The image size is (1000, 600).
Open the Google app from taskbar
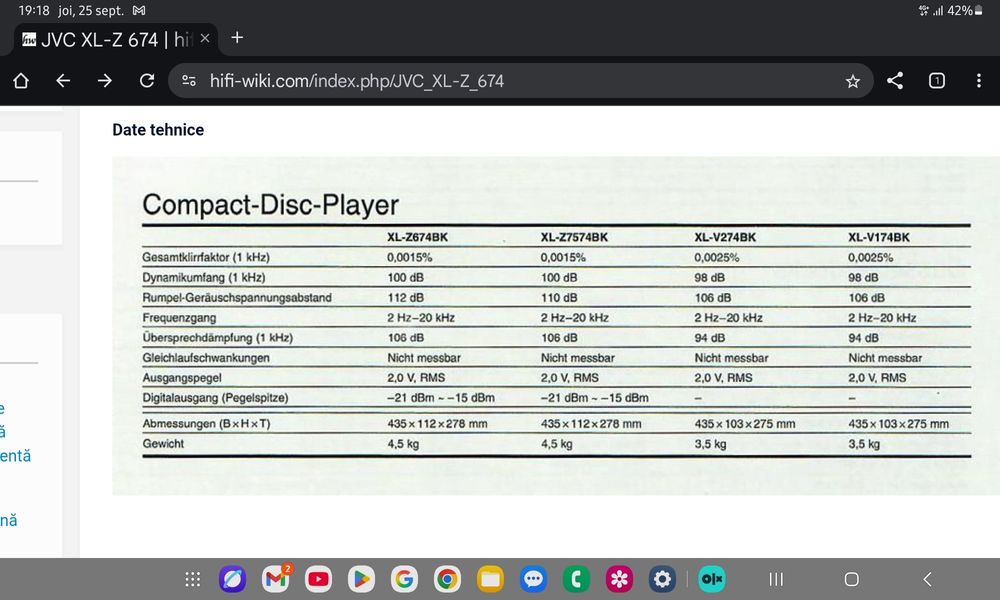click(x=404, y=579)
